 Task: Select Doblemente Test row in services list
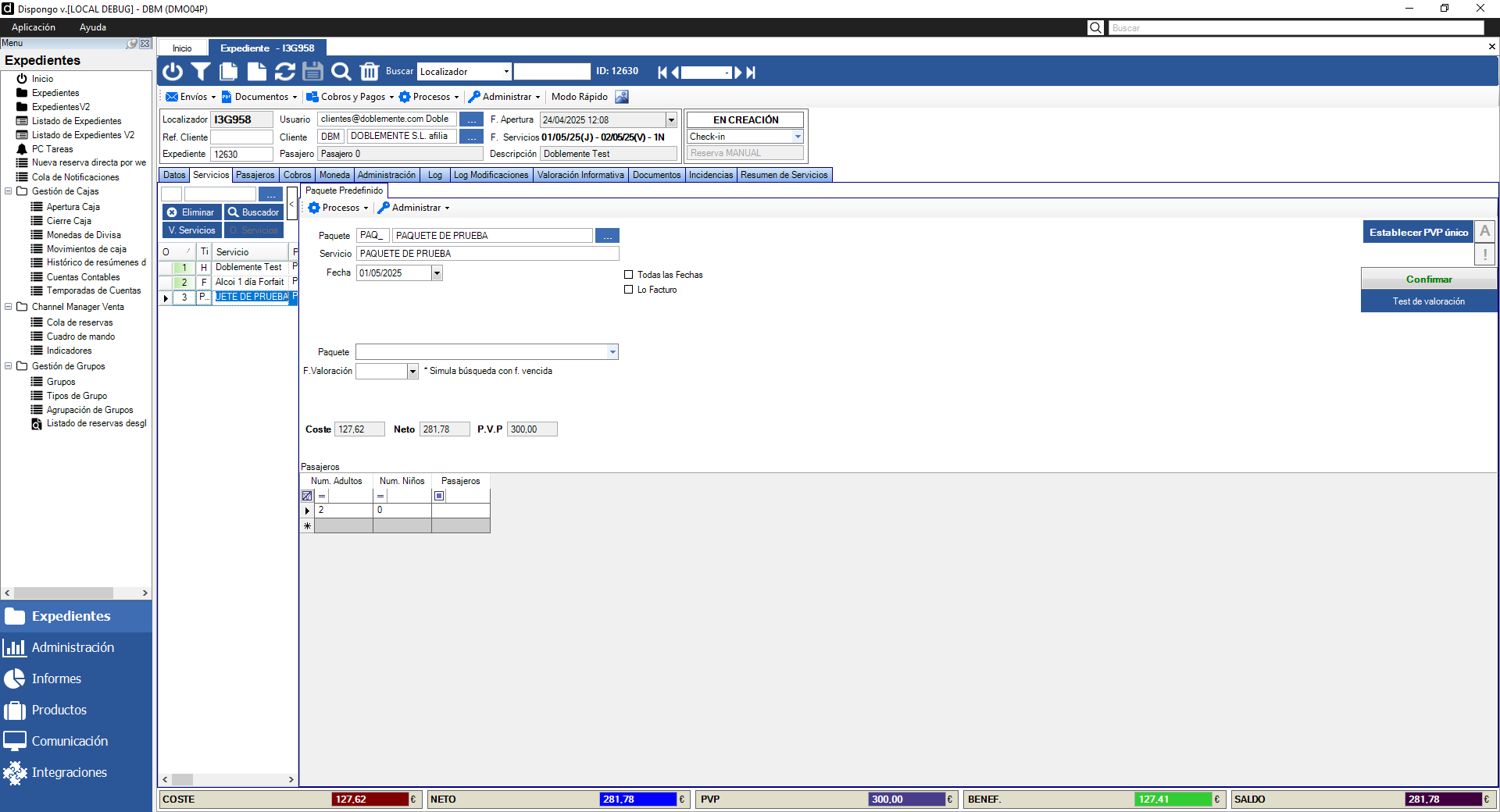coord(228,267)
